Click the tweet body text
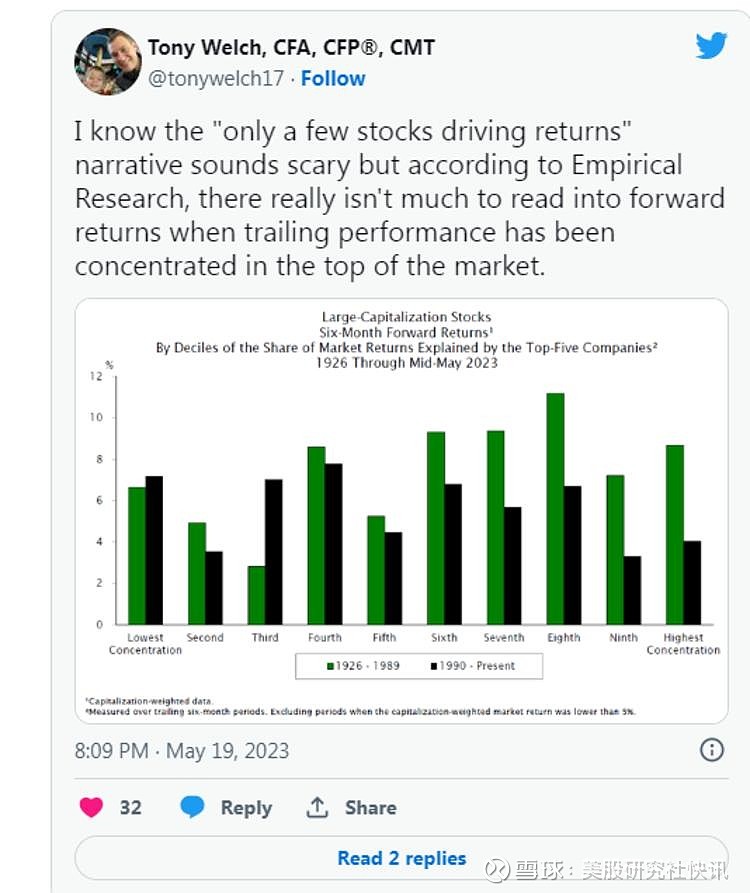The width and height of the screenshot is (750, 893). coord(399,198)
